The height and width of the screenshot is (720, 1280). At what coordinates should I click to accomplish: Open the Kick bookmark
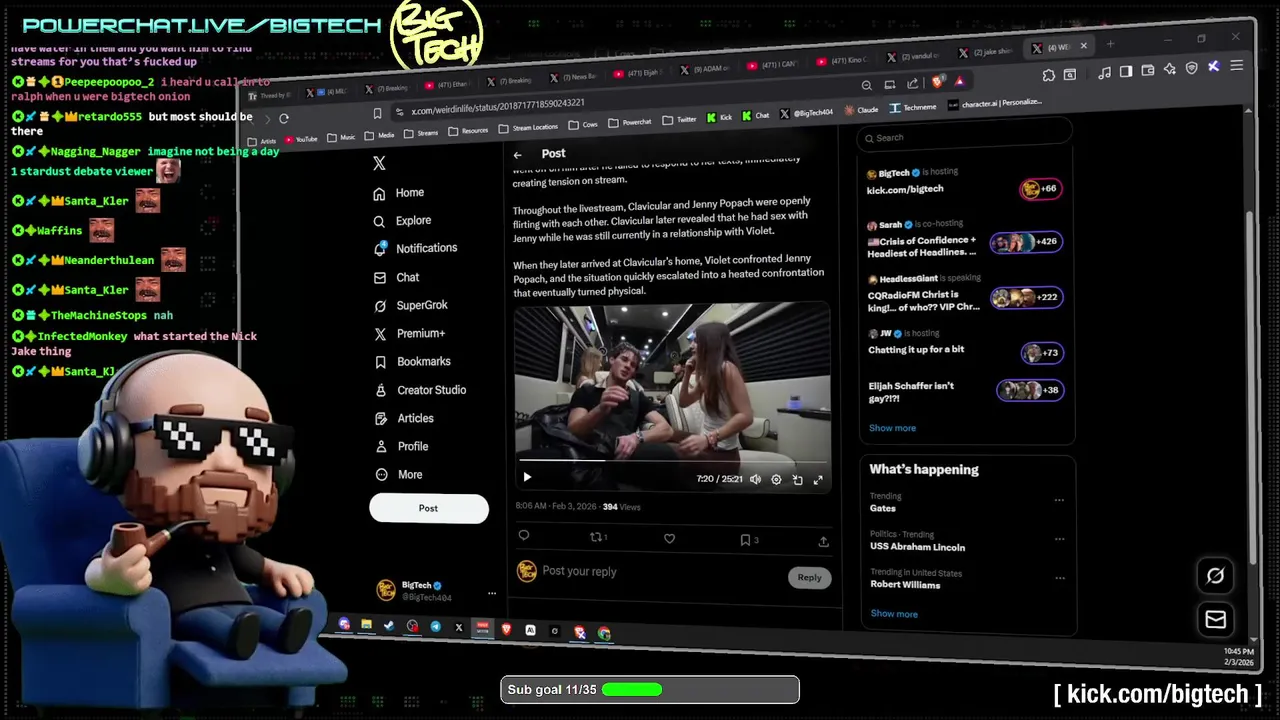(720, 117)
